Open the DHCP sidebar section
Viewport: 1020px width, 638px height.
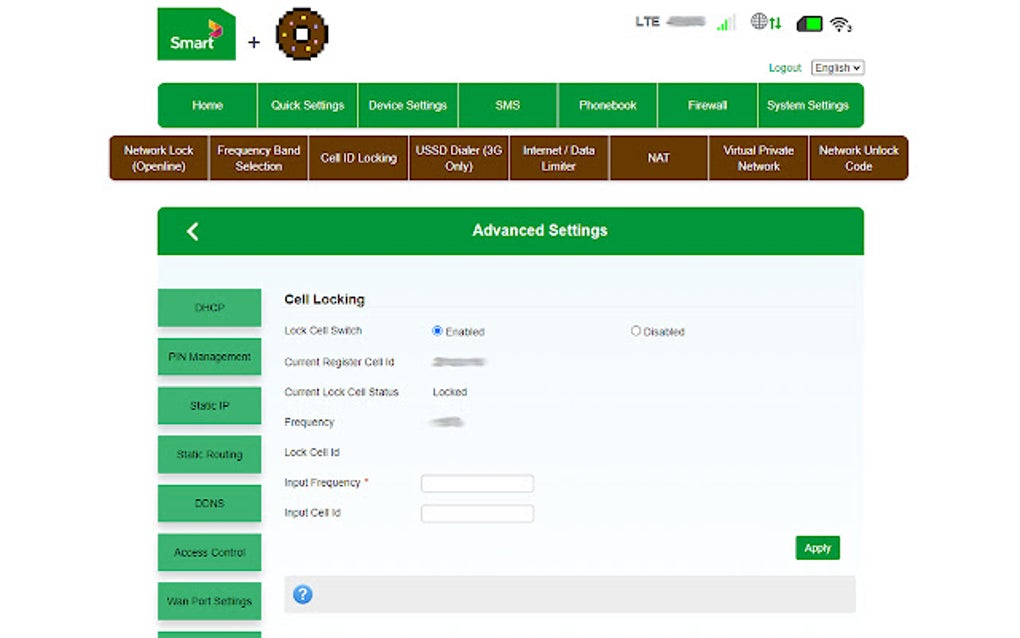[x=208, y=307]
